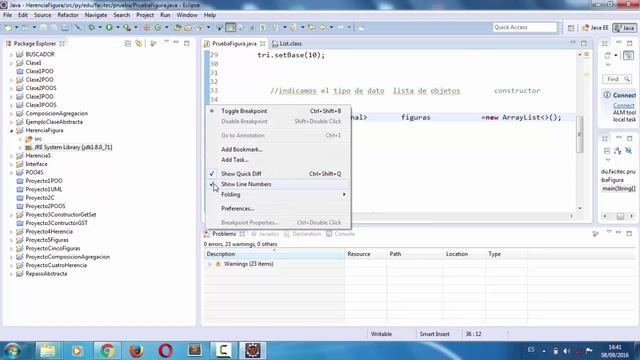640x360 pixels.
Task: Open the Source menu
Action: (x=42, y=15)
